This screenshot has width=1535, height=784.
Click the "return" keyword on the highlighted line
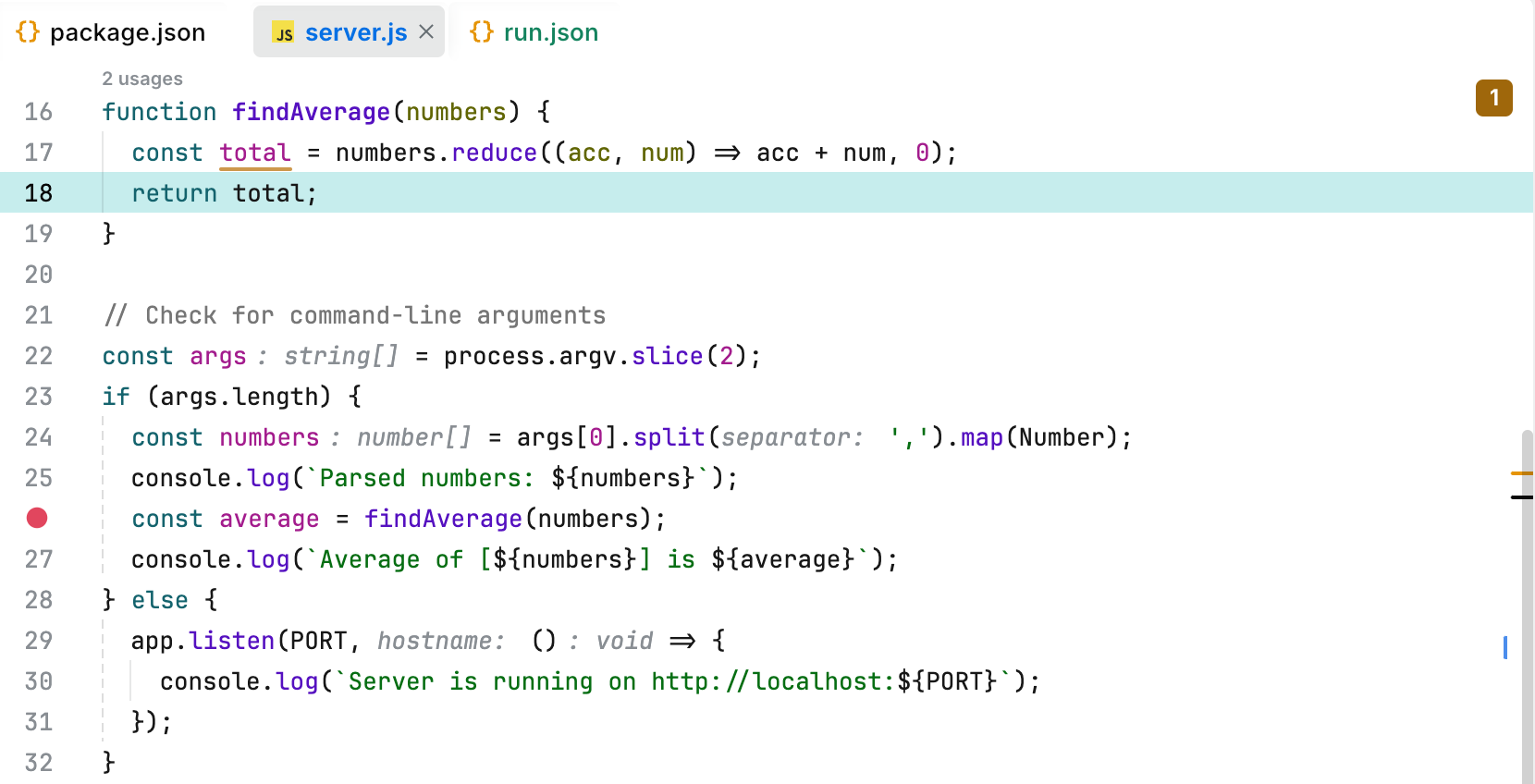(175, 193)
